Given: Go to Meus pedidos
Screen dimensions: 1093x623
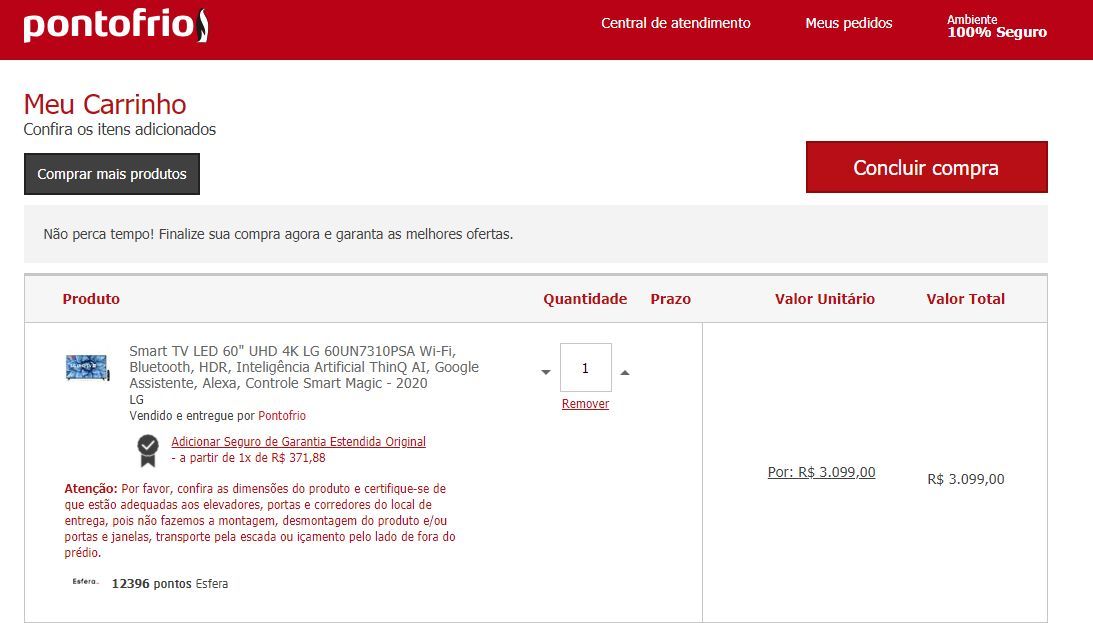Looking at the screenshot, I should 848,23.
